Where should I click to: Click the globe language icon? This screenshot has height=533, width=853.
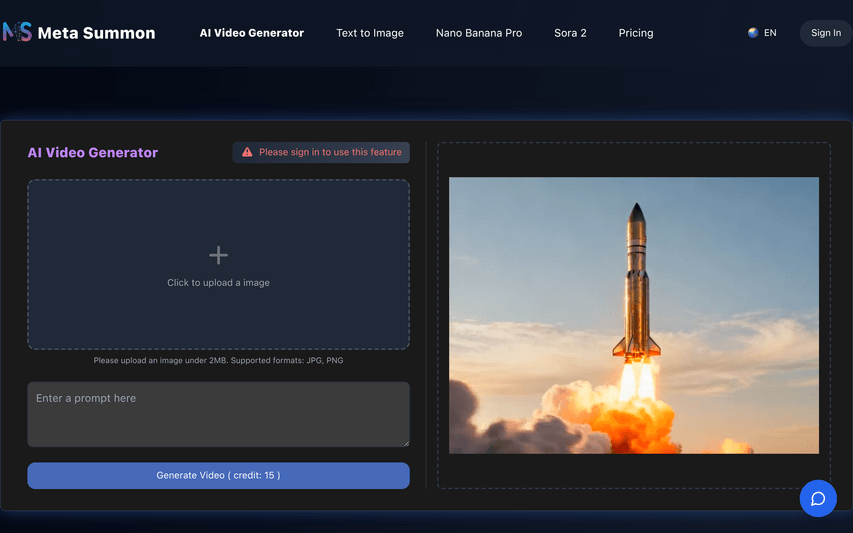coord(753,33)
